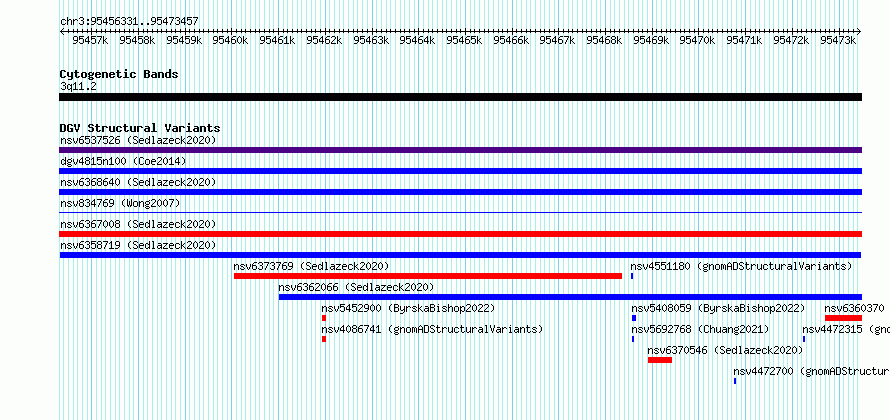
Task: Click the nsv834769 (Wong2007) label
Action: tap(120, 203)
